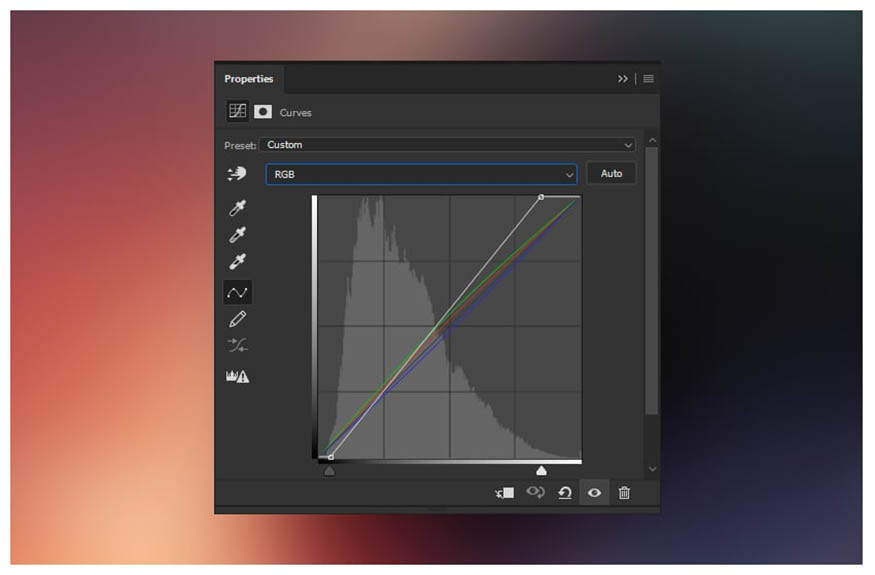This screenshot has width=875, height=575.
Task: Pick the gray point eyedropper
Action: pyautogui.click(x=237, y=234)
